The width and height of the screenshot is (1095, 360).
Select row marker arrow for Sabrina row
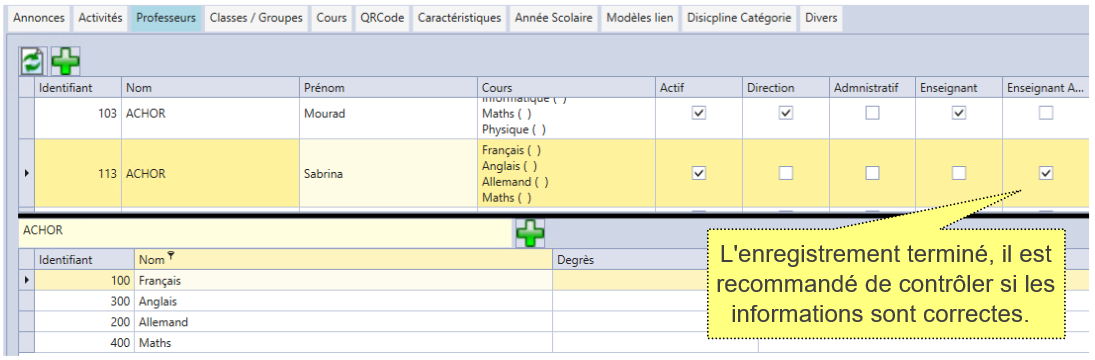(27, 174)
